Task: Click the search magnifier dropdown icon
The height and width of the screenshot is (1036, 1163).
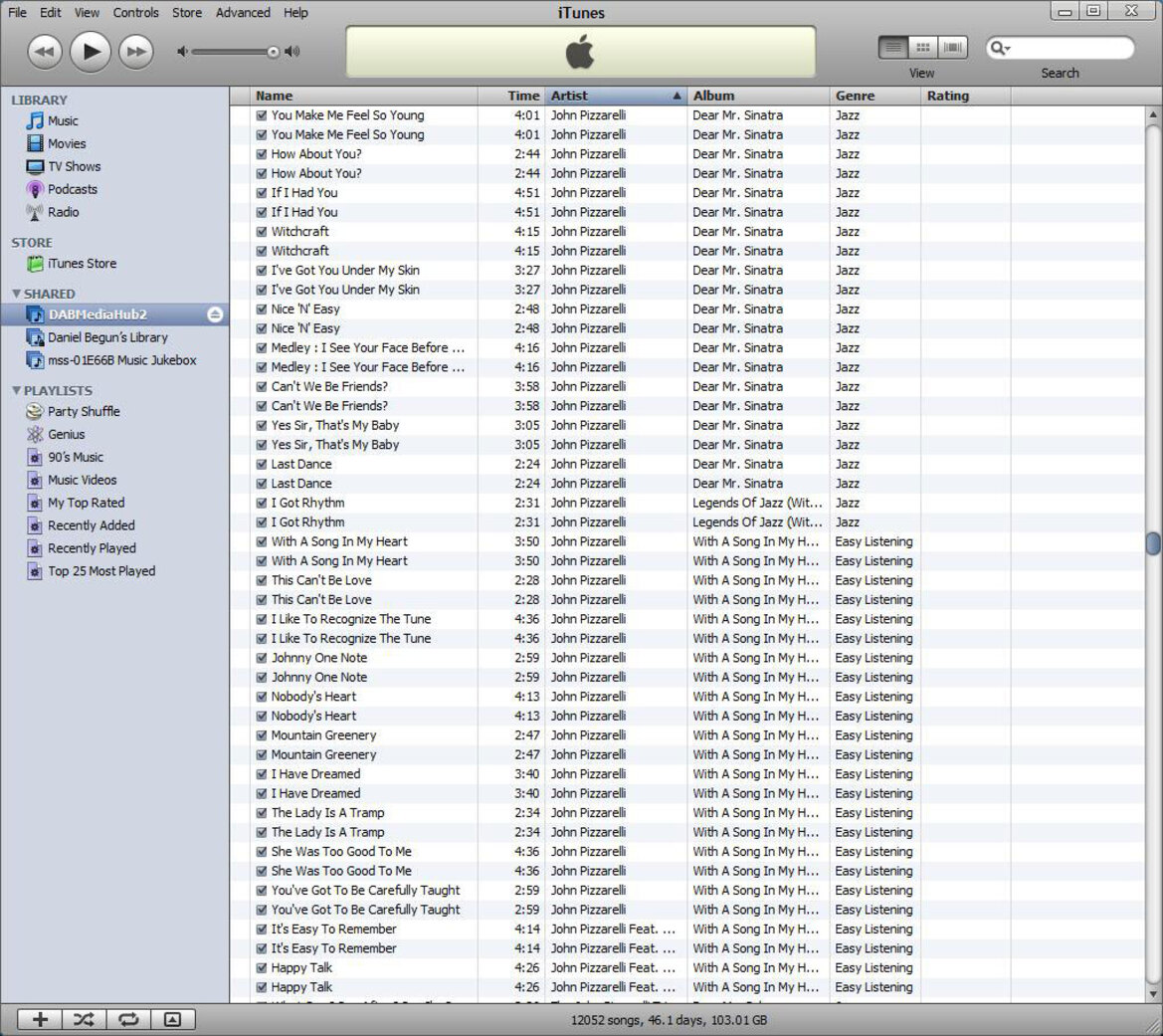Action: pyautogui.click(x=1001, y=48)
